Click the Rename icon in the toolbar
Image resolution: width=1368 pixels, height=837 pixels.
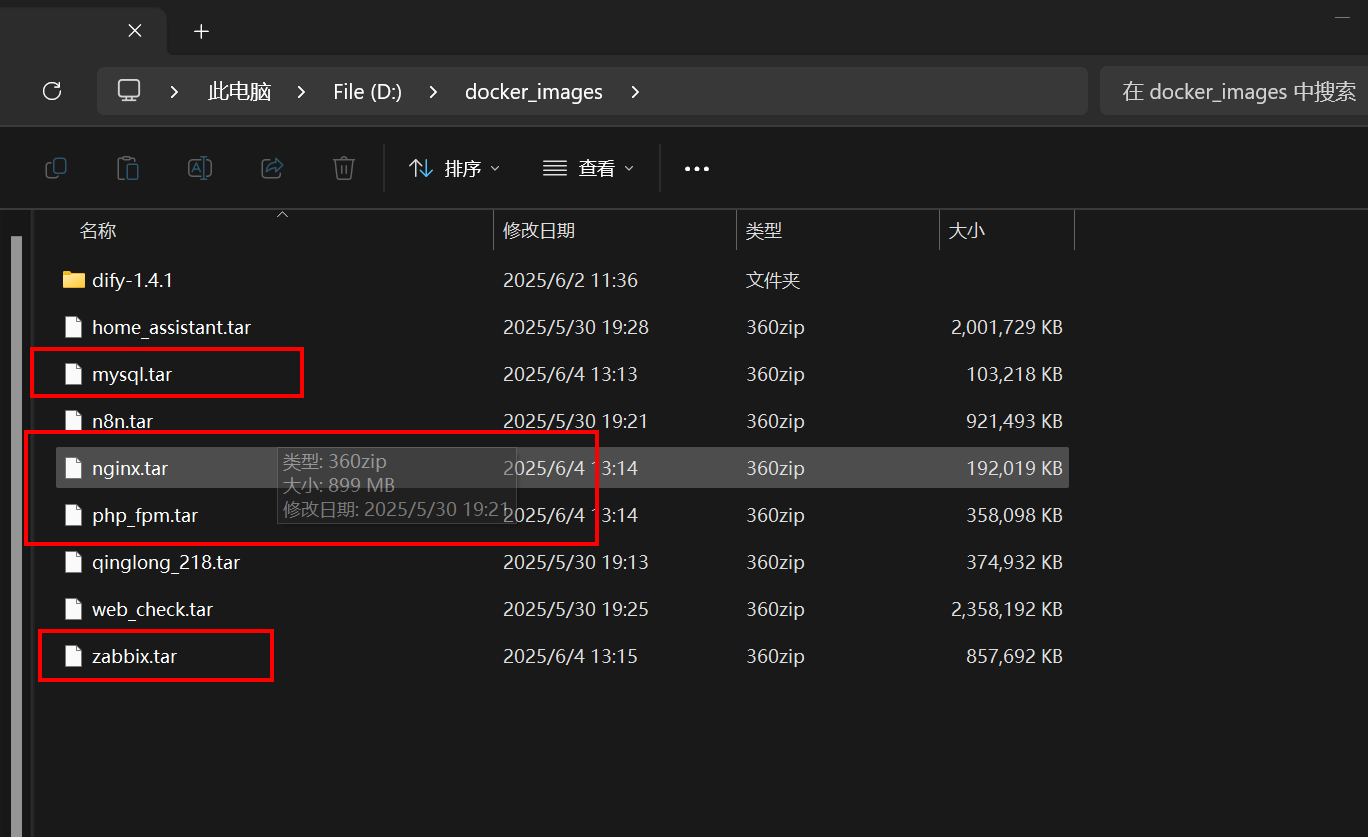pos(200,168)
